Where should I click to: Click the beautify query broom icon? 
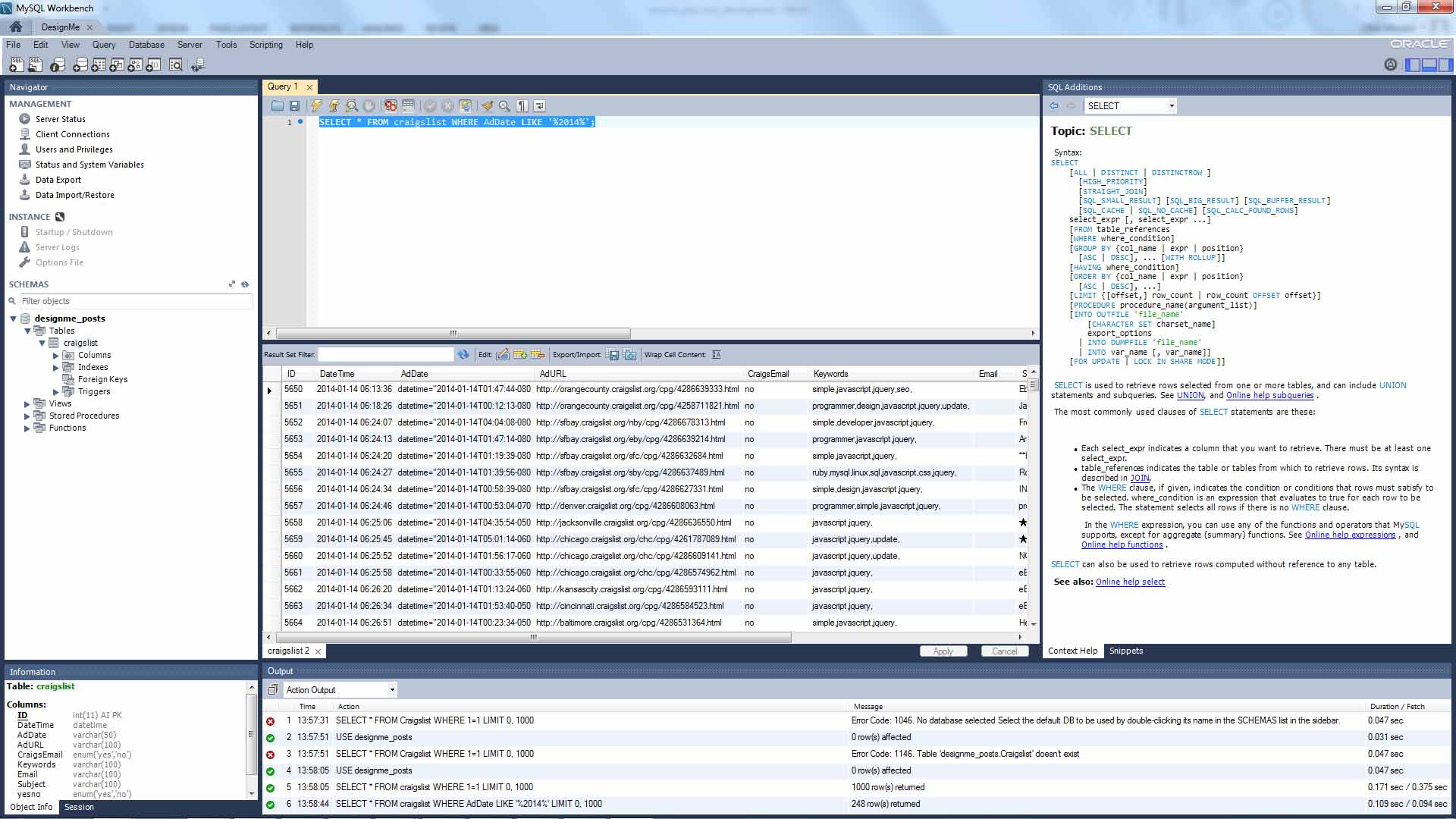tap(487, 106)
